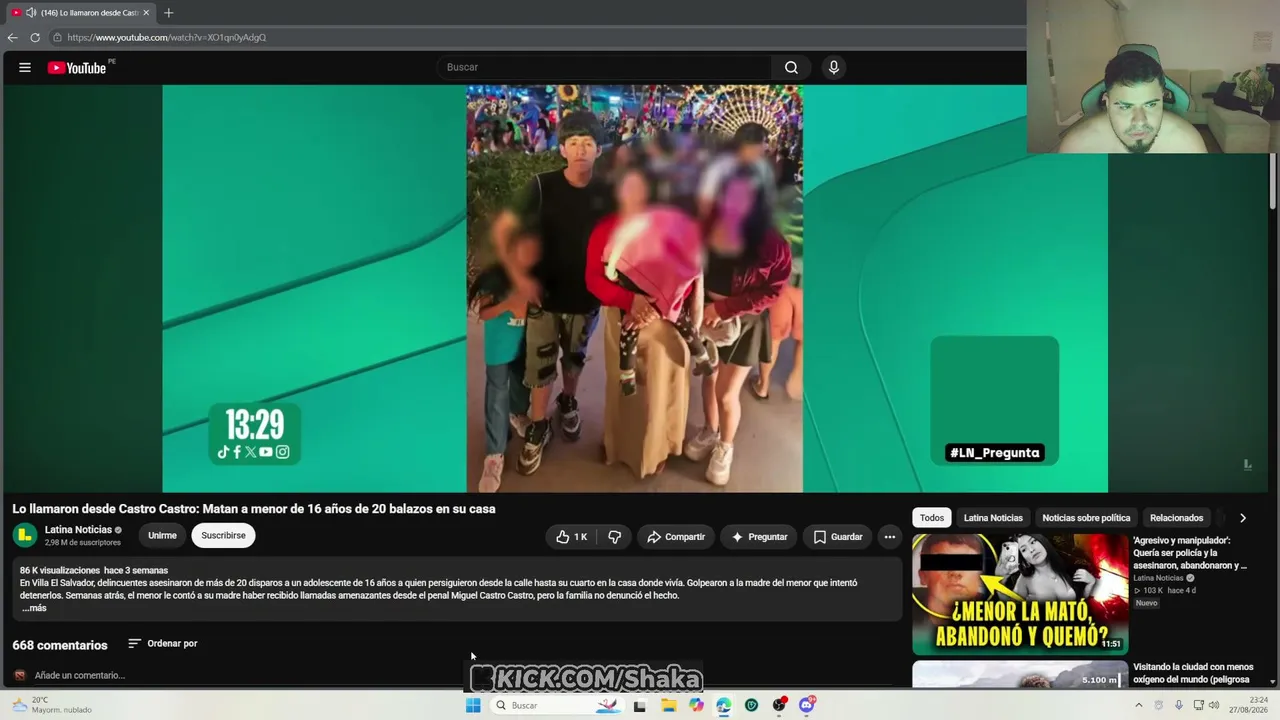Open Copilot from the taskbar
Image resolution: width=1280 pixels, height=720 pixels.
[x=696, y=705]
